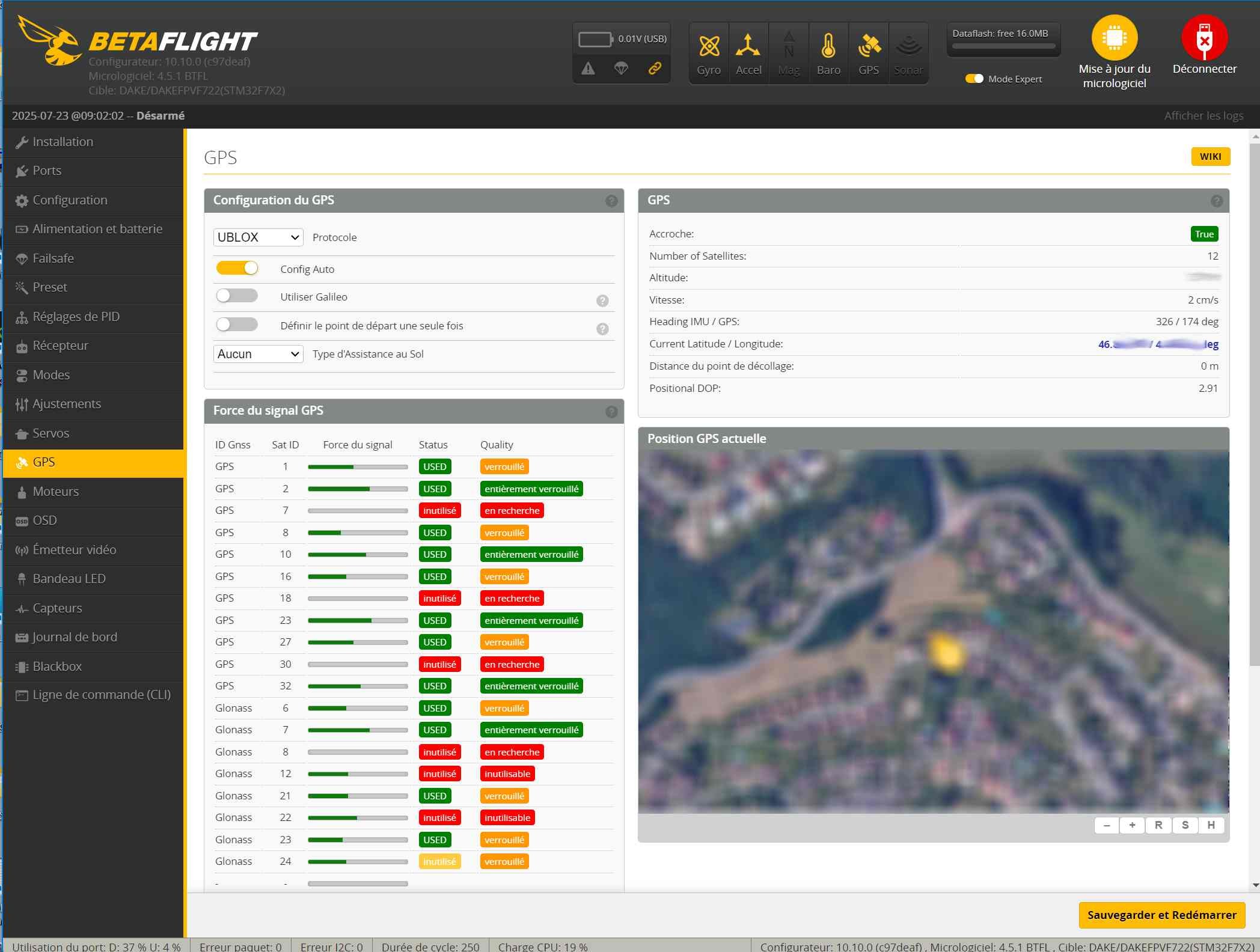The height and width of the screenshot is (952, 1260).
Task: Click the Baro sensor thermometer icon
Action: pyautogui.click(x=828, y=46)
